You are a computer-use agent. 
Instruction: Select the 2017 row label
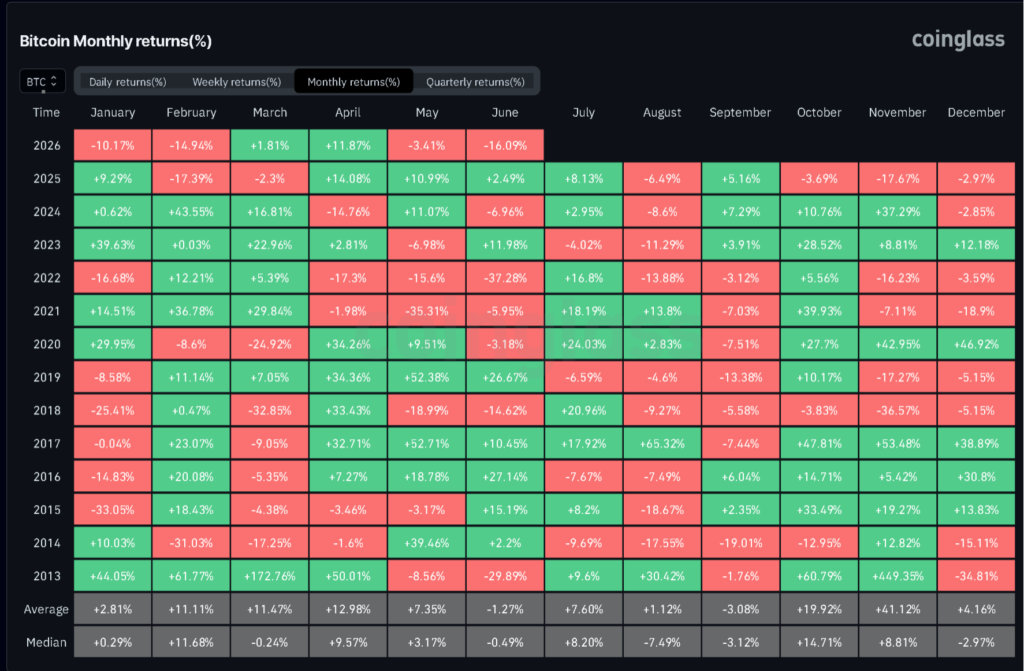tap(47, 444)
